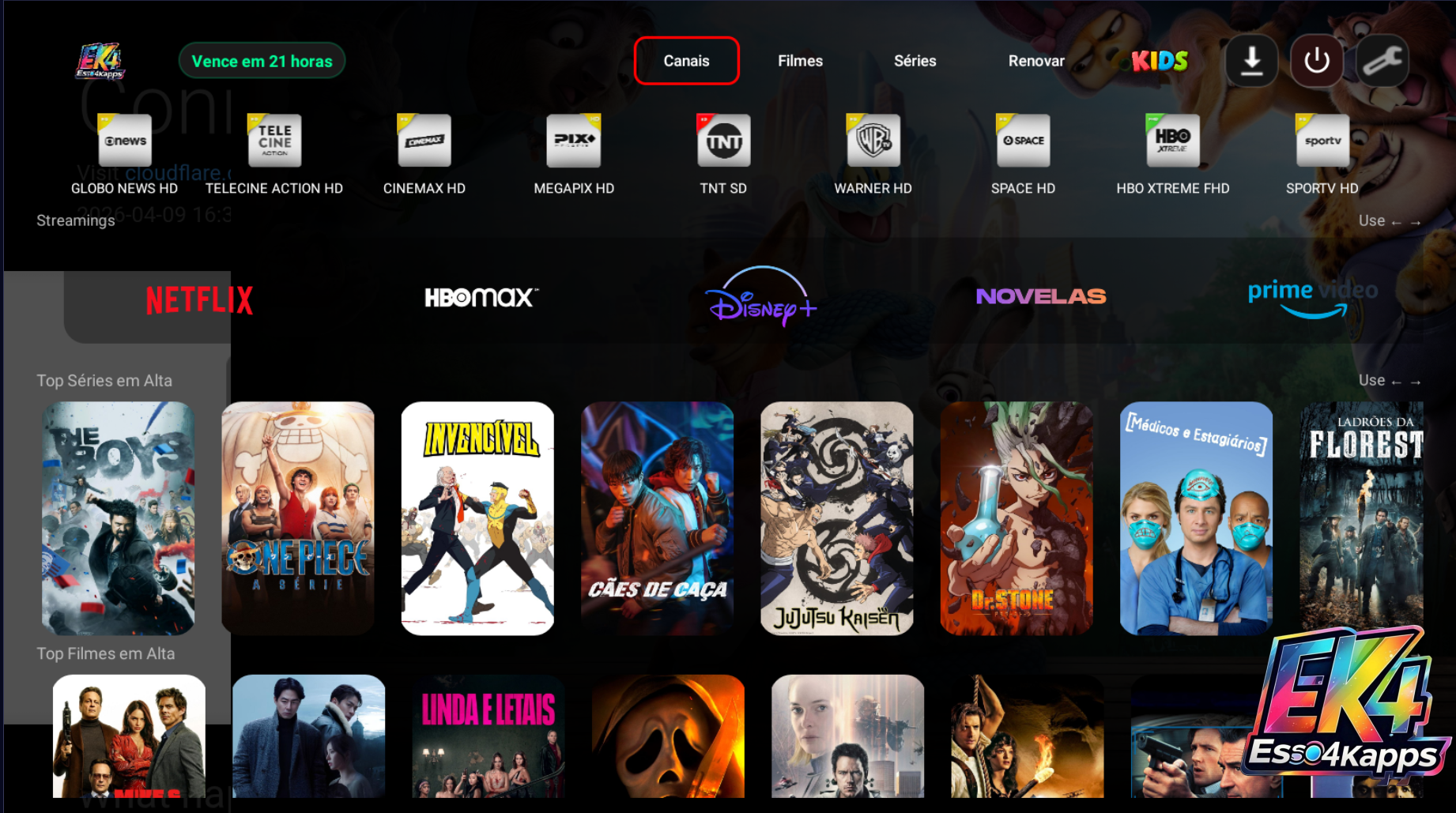This screenshot has height=813, width=1456.
Task: Open the Warner HD channel icon
Action: 873,141
